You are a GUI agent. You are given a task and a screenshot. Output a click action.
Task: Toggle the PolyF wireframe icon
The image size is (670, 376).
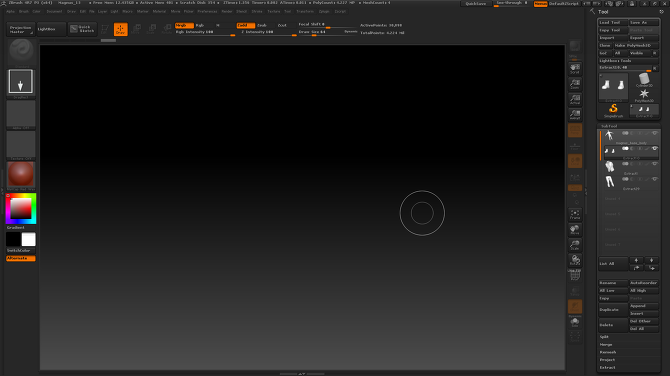point(575,276)
